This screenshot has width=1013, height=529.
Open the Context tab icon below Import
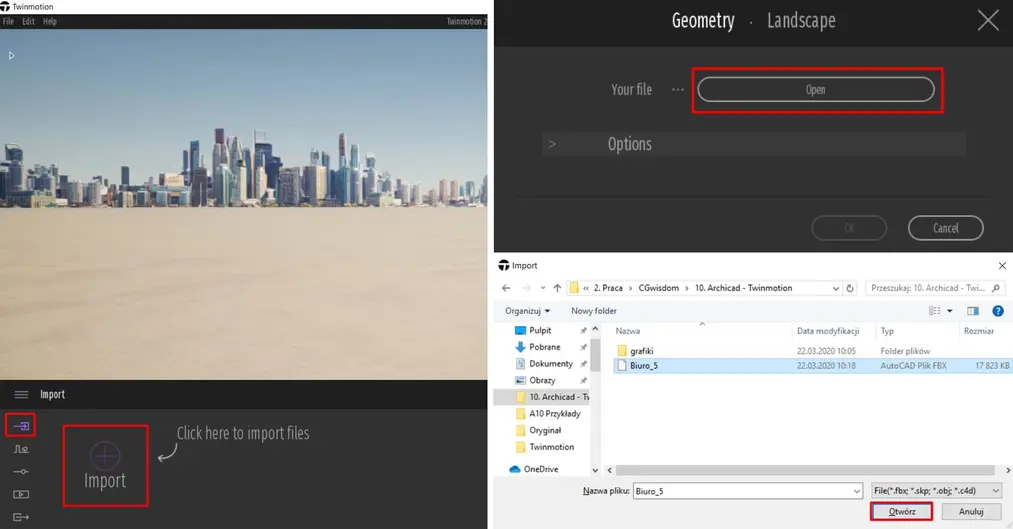20,449
